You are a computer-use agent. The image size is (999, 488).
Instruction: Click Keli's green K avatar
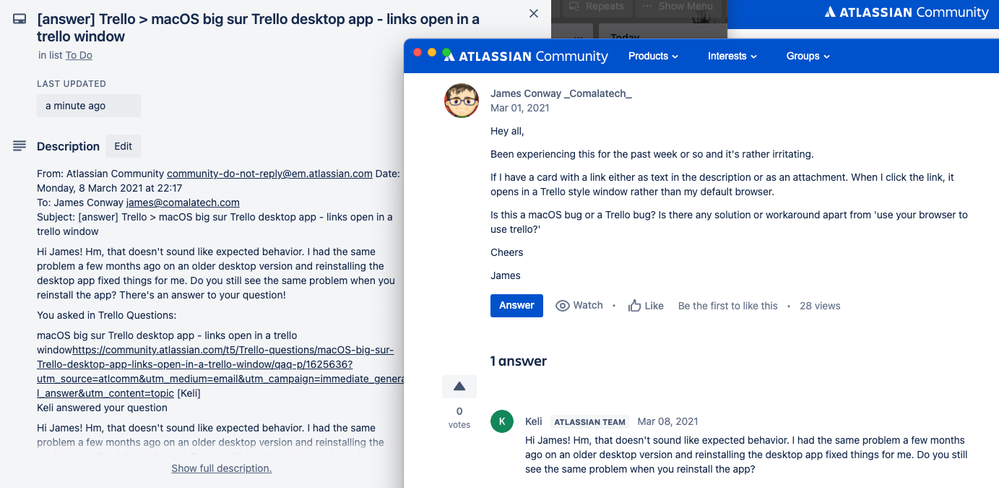pos(502,422)
